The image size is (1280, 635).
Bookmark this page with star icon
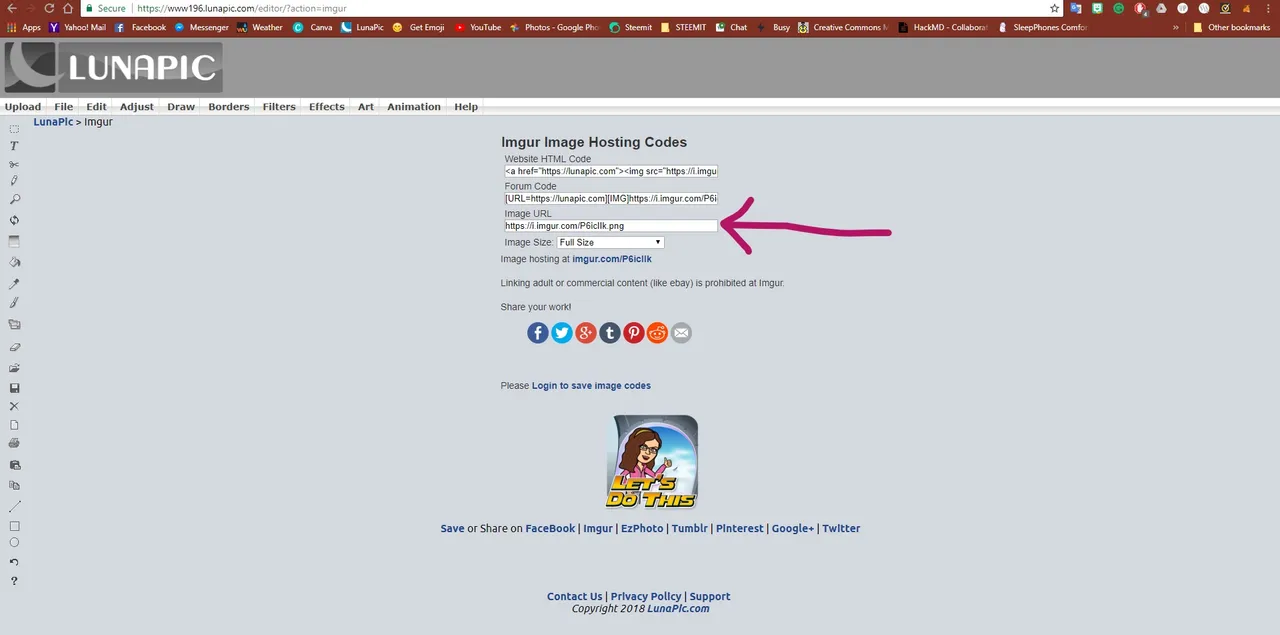[1054, 8]
